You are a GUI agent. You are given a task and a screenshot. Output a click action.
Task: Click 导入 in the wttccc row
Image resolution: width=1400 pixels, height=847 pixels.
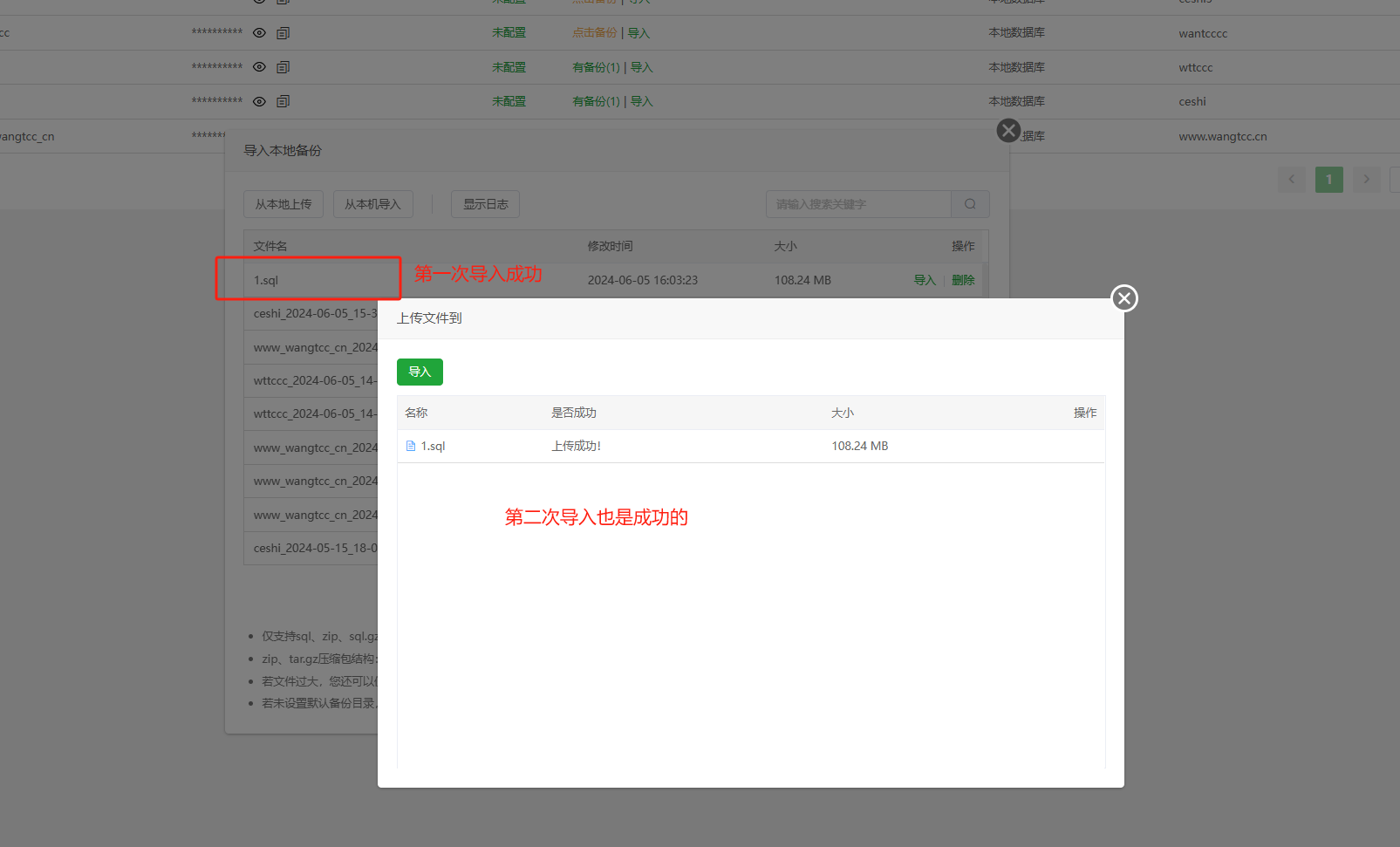642,67
